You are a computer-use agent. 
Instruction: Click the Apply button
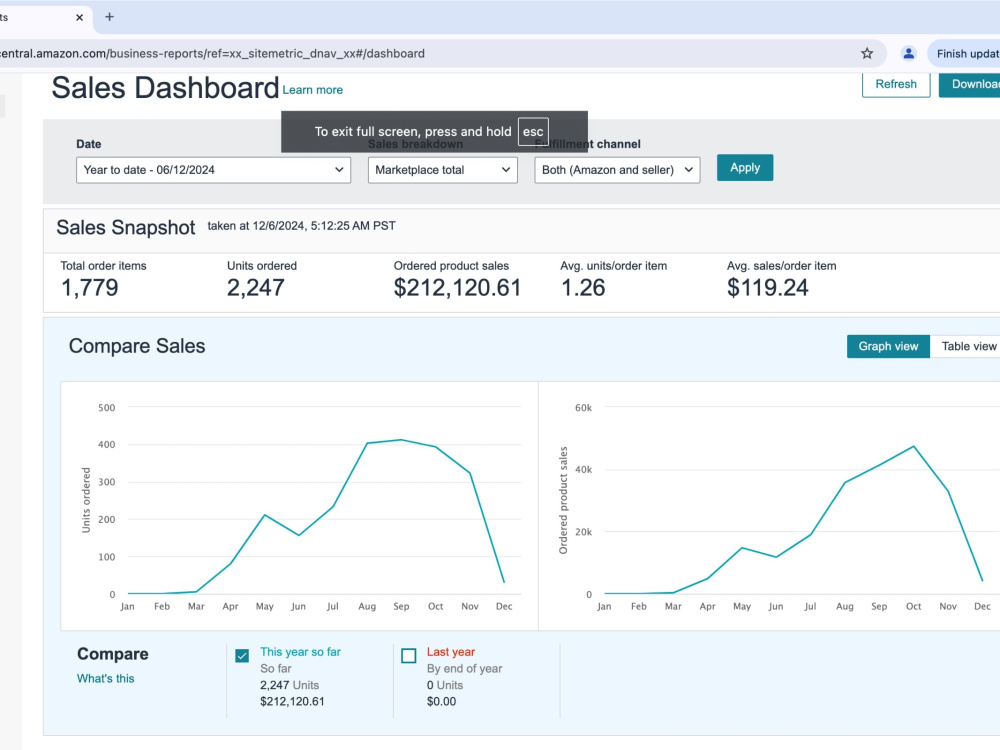click(x=745, y=168)
